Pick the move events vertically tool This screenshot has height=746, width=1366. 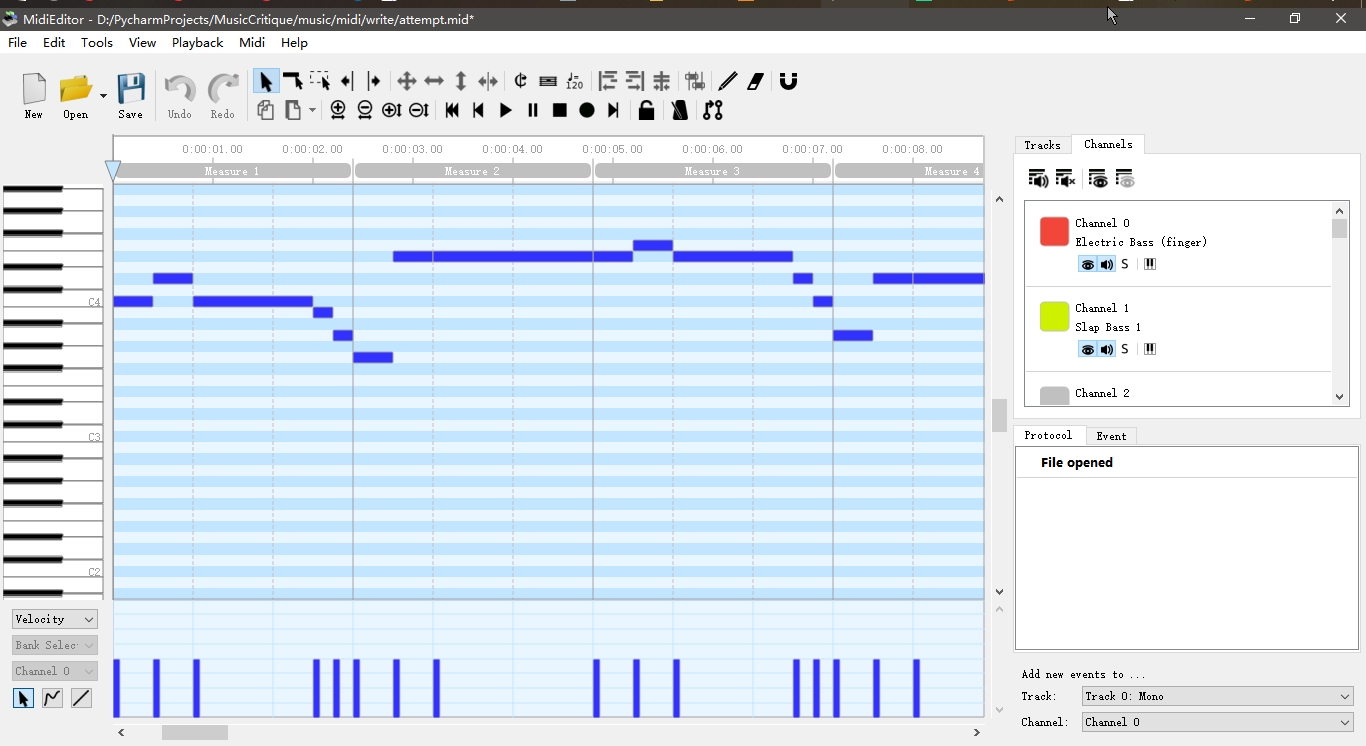pos(461,81)
